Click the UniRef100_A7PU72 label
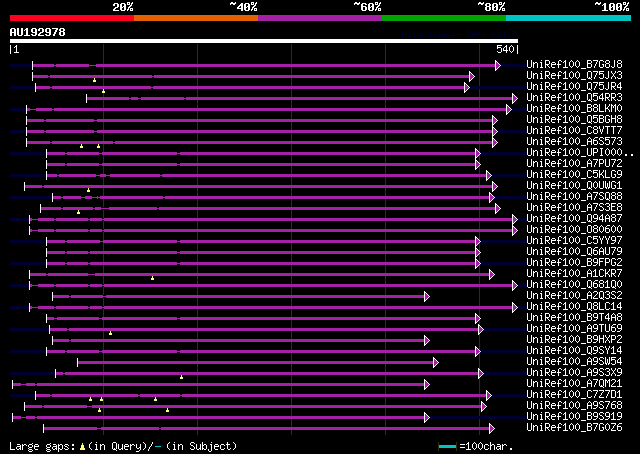 pos(574,163)
